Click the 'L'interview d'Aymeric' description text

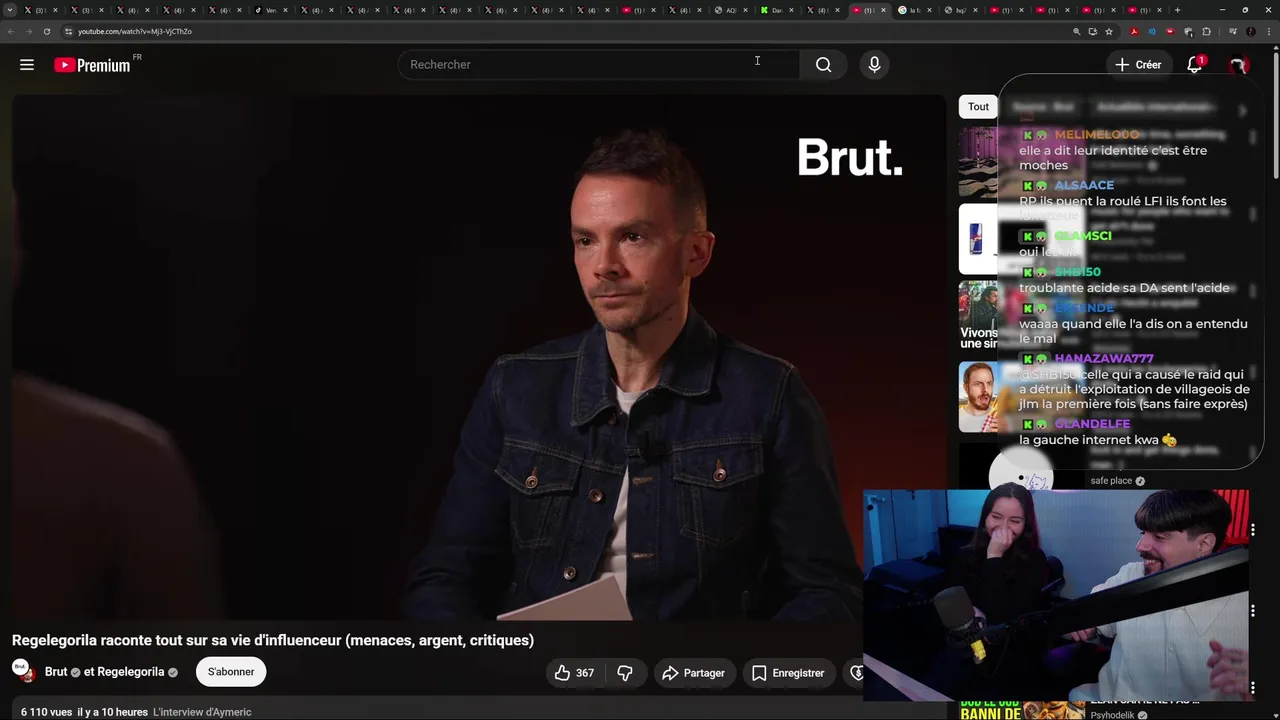[x=202, y=712]
